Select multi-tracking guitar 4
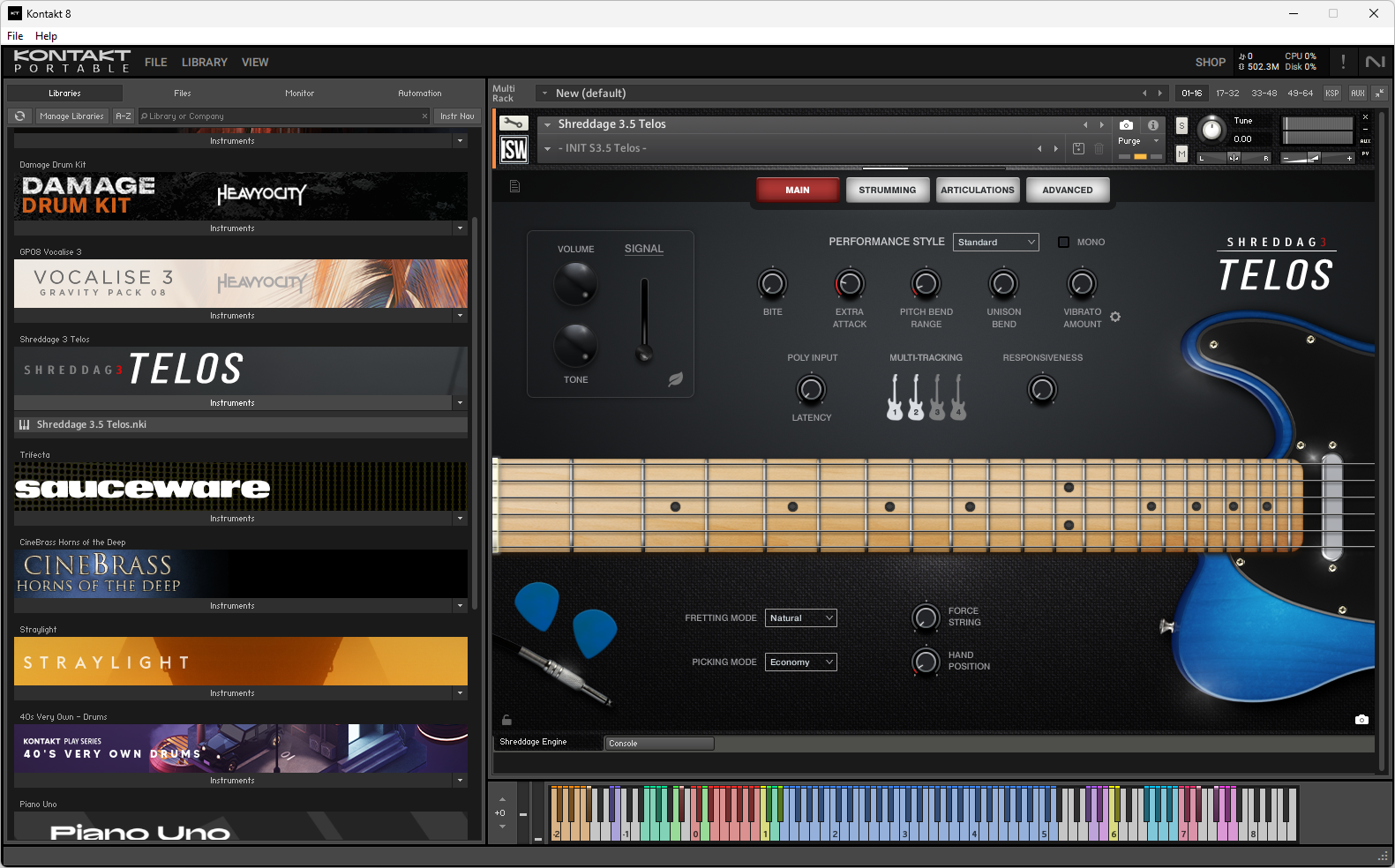The height and width of the screenshot is (868, 1395). [958, 397]
